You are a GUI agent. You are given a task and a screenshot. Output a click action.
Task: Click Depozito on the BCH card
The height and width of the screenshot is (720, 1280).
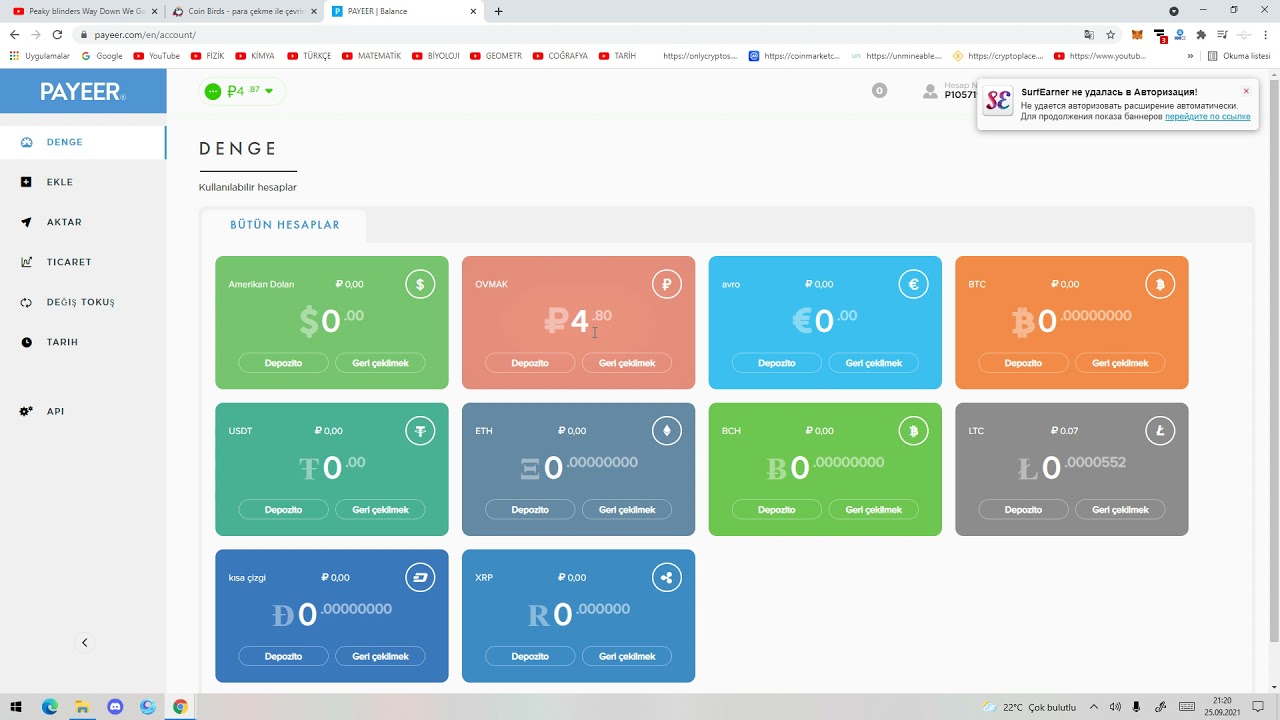pos(777,510)
